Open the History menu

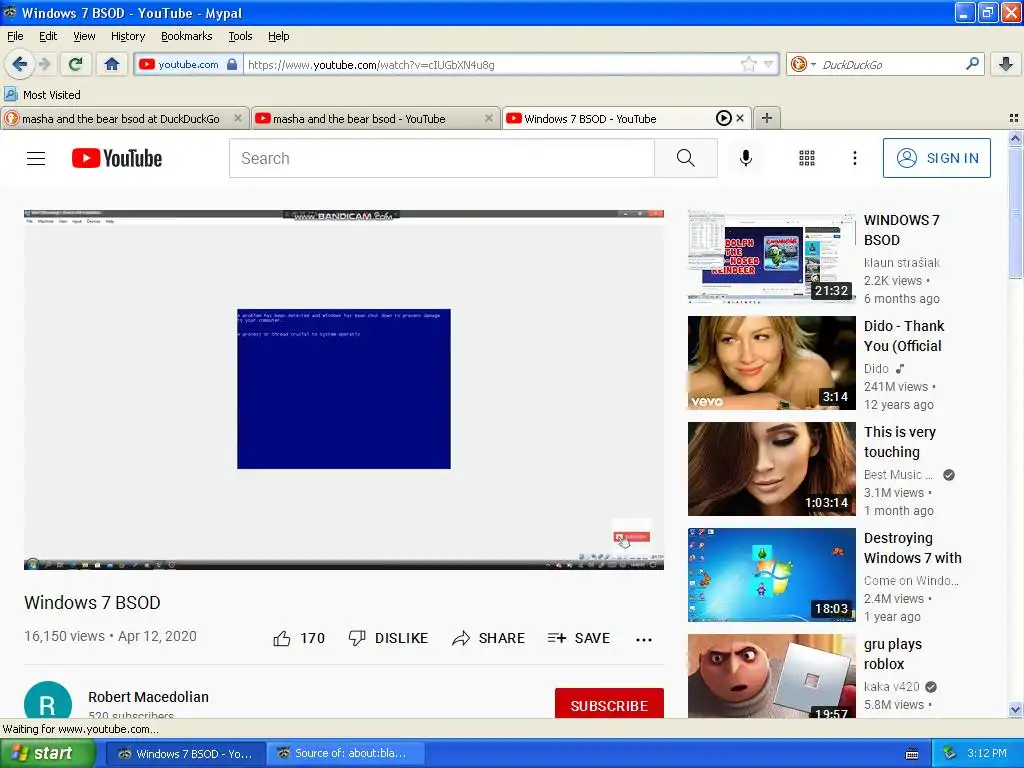(x=128, y=36)
